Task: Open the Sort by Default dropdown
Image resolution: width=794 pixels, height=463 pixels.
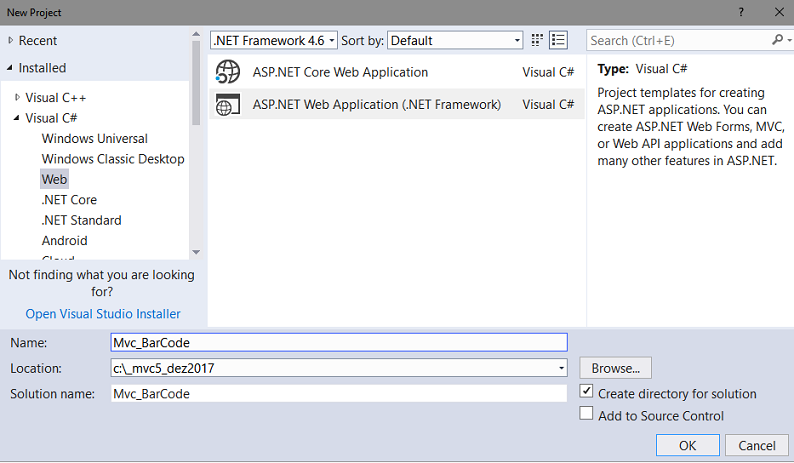Action: 455,41
